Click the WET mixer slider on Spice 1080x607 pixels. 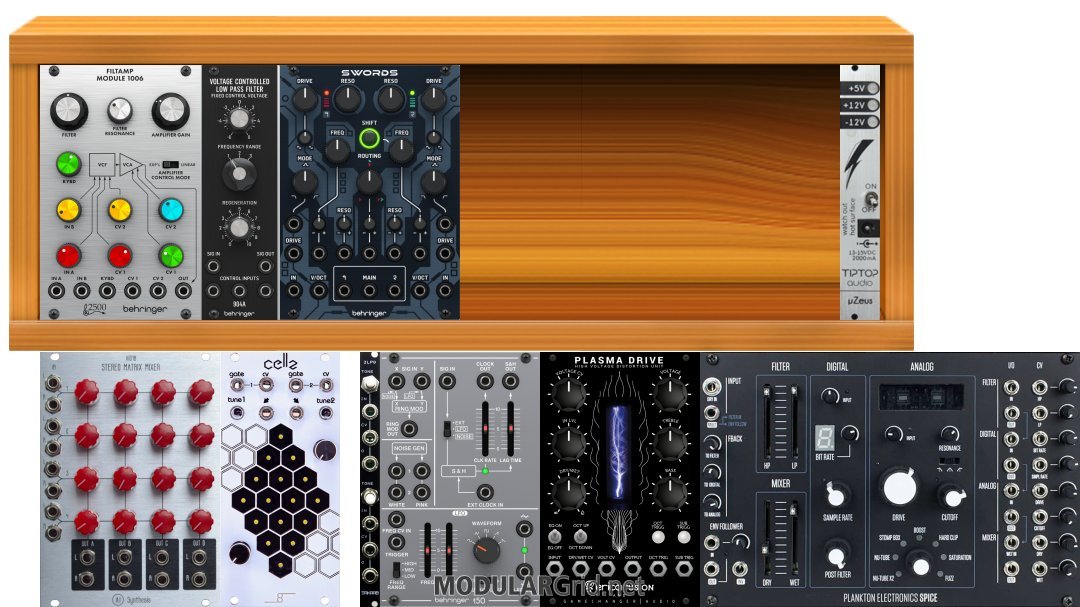[793, 538]
